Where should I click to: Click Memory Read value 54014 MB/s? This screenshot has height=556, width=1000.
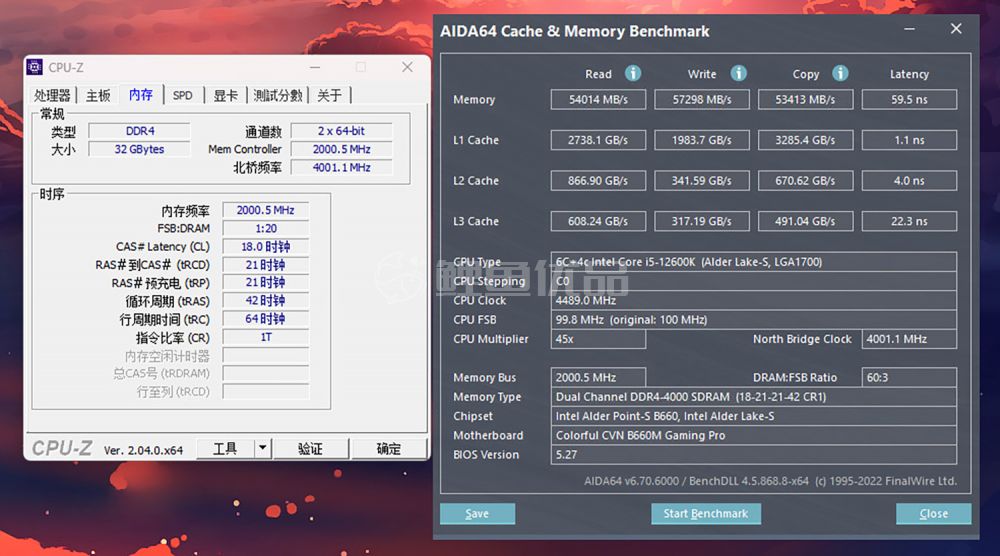[598, 99]
